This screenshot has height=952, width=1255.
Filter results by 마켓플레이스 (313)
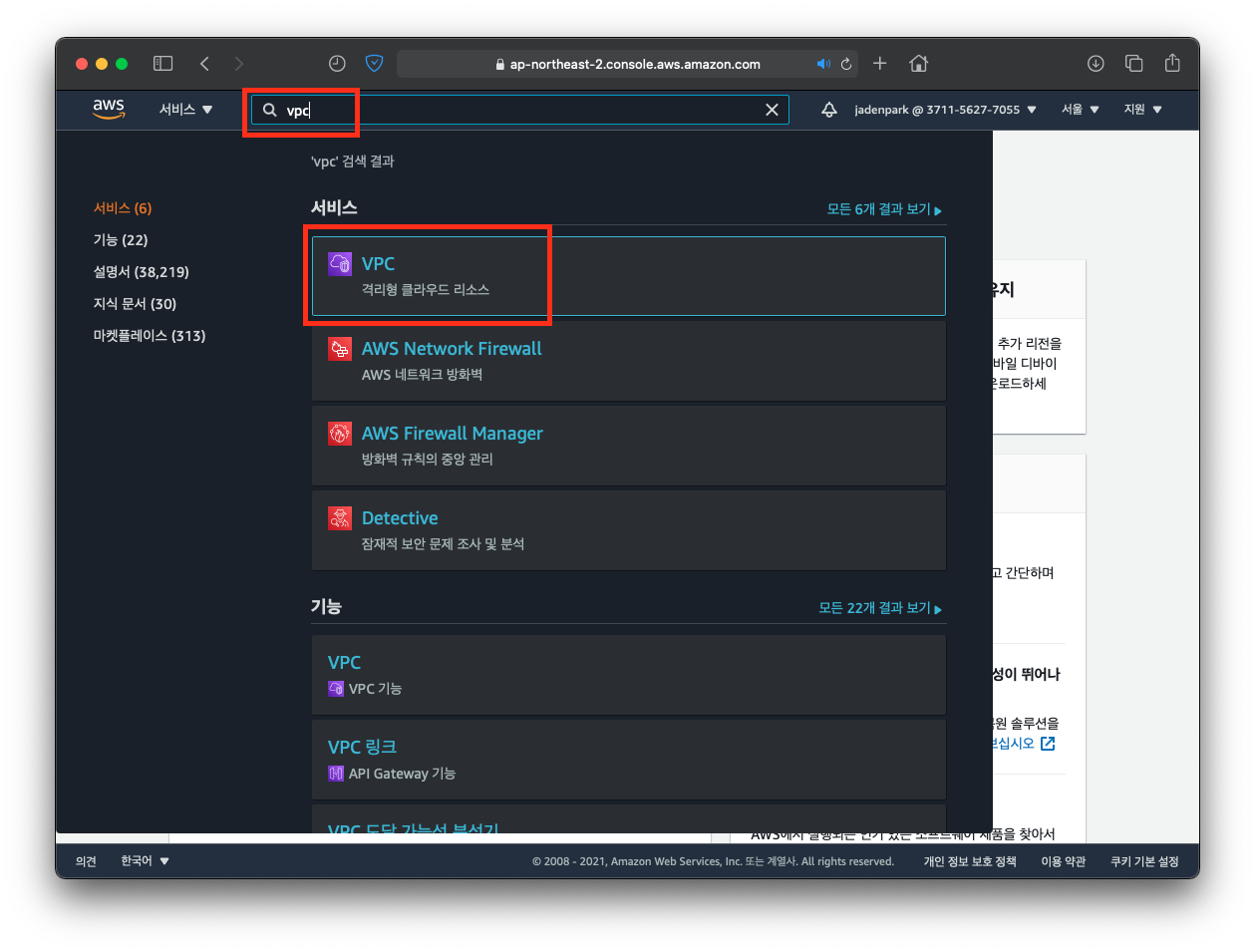point(150,336)
